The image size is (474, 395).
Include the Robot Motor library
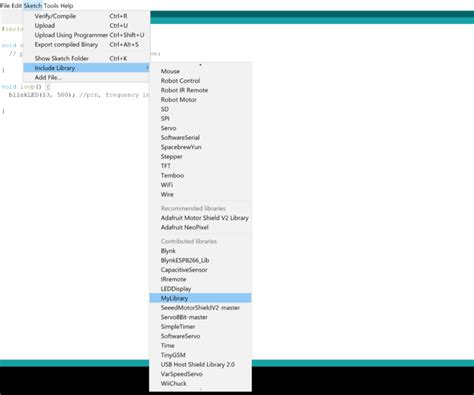tap(200, 100)
